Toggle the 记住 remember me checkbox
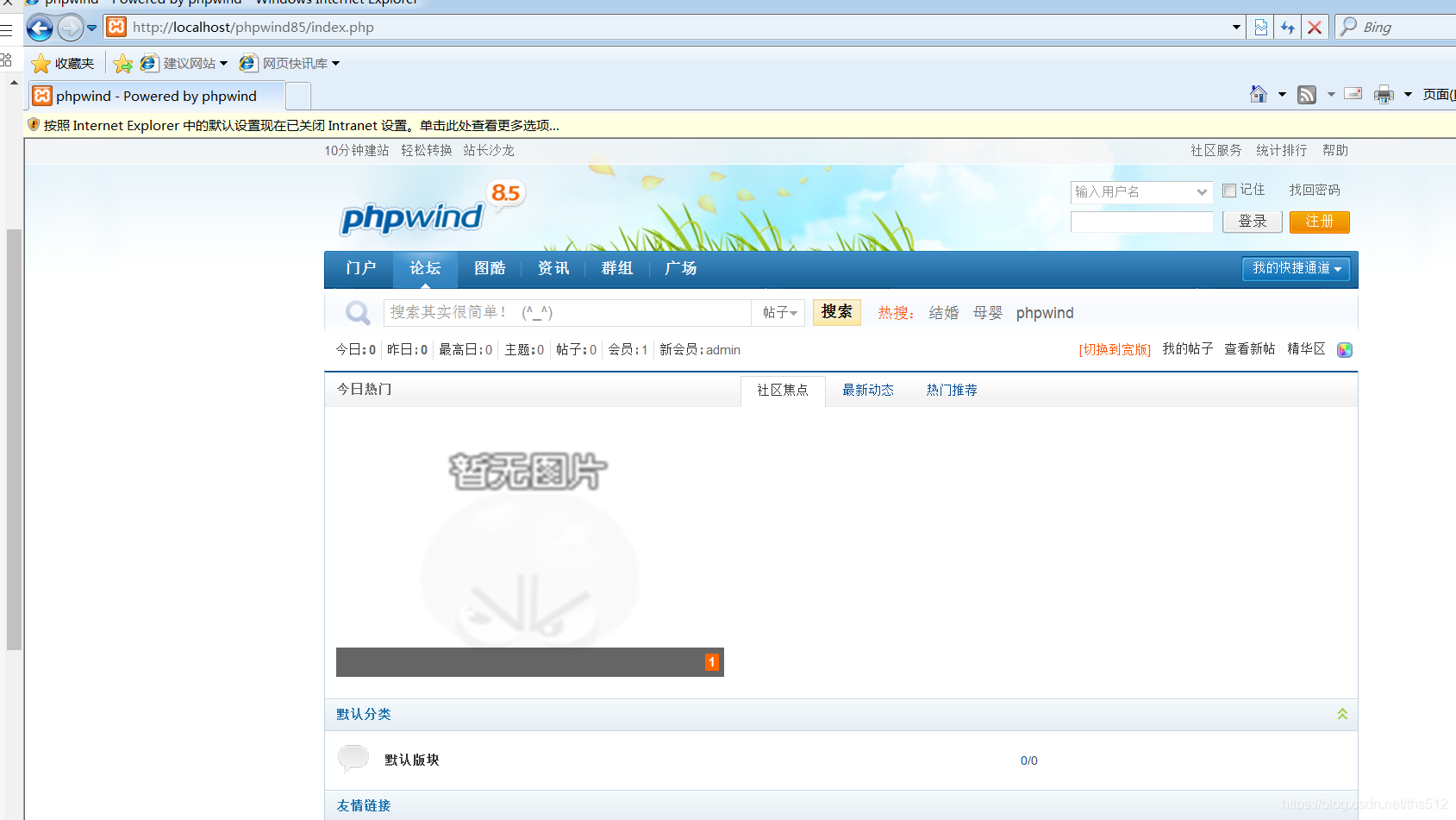1456x820 pixels. (1229, 191)
